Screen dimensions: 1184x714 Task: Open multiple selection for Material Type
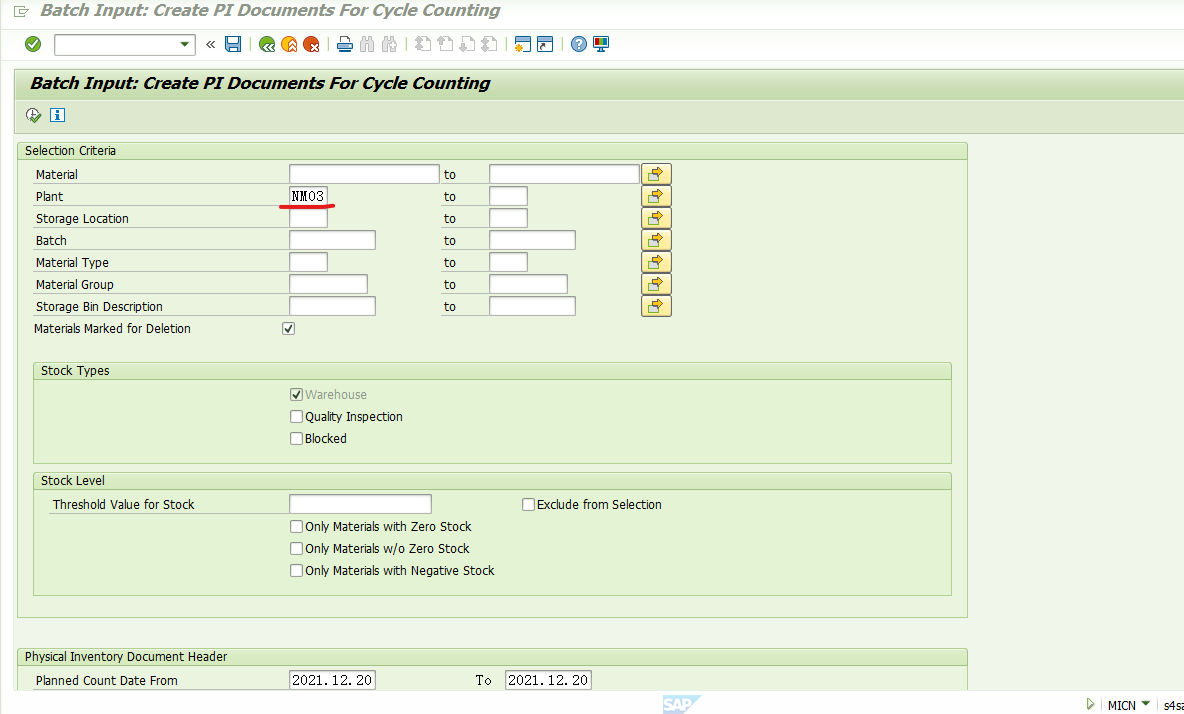(x=656, y=262)
